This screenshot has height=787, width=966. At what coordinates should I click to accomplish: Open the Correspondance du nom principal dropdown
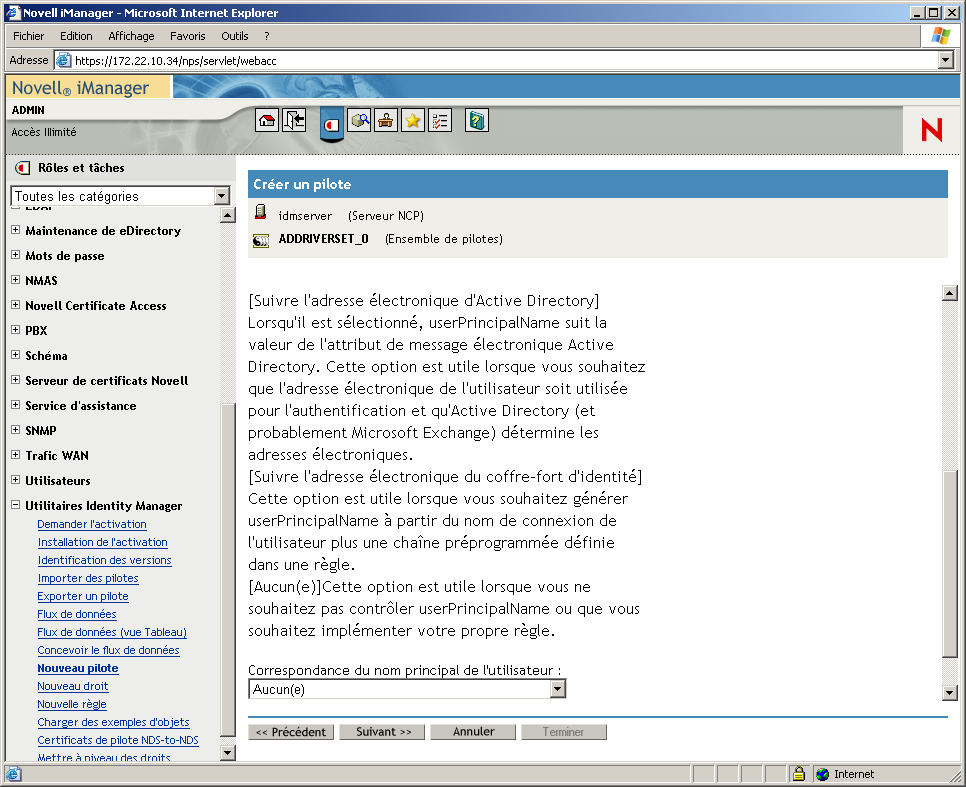tap(557, 688)
